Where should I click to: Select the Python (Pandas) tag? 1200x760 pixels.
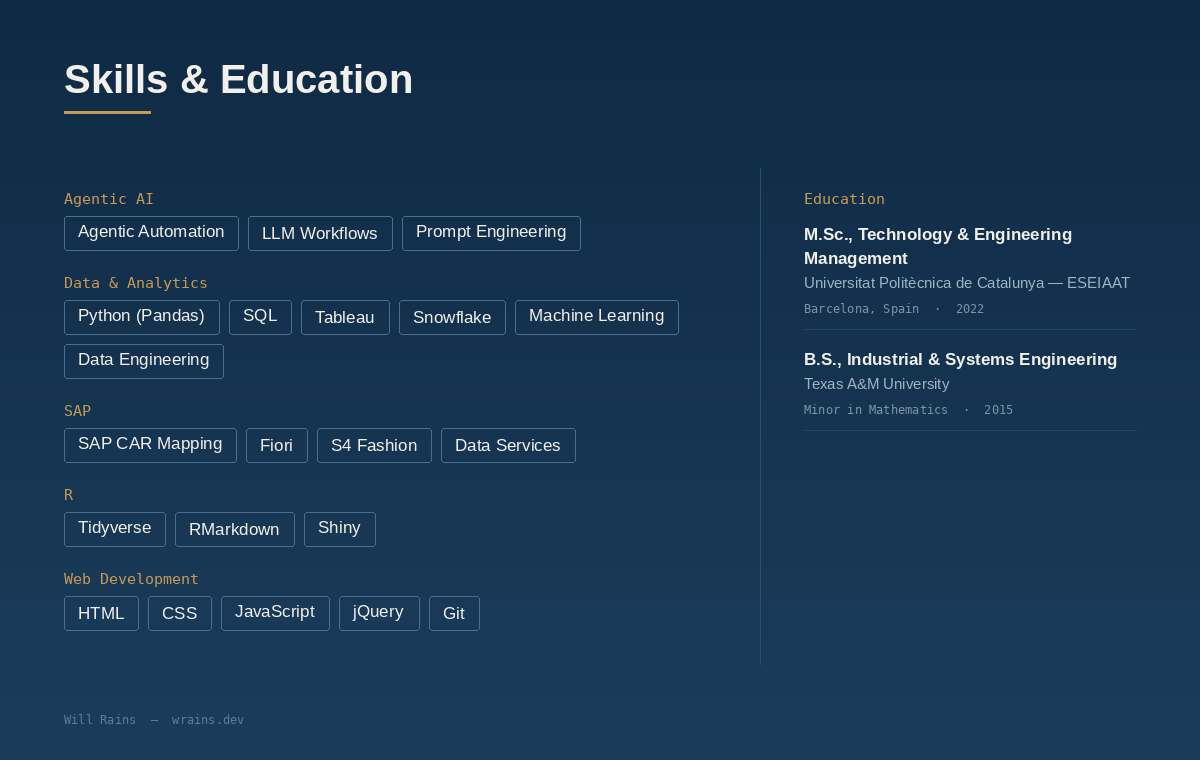[x=142, y=317]
